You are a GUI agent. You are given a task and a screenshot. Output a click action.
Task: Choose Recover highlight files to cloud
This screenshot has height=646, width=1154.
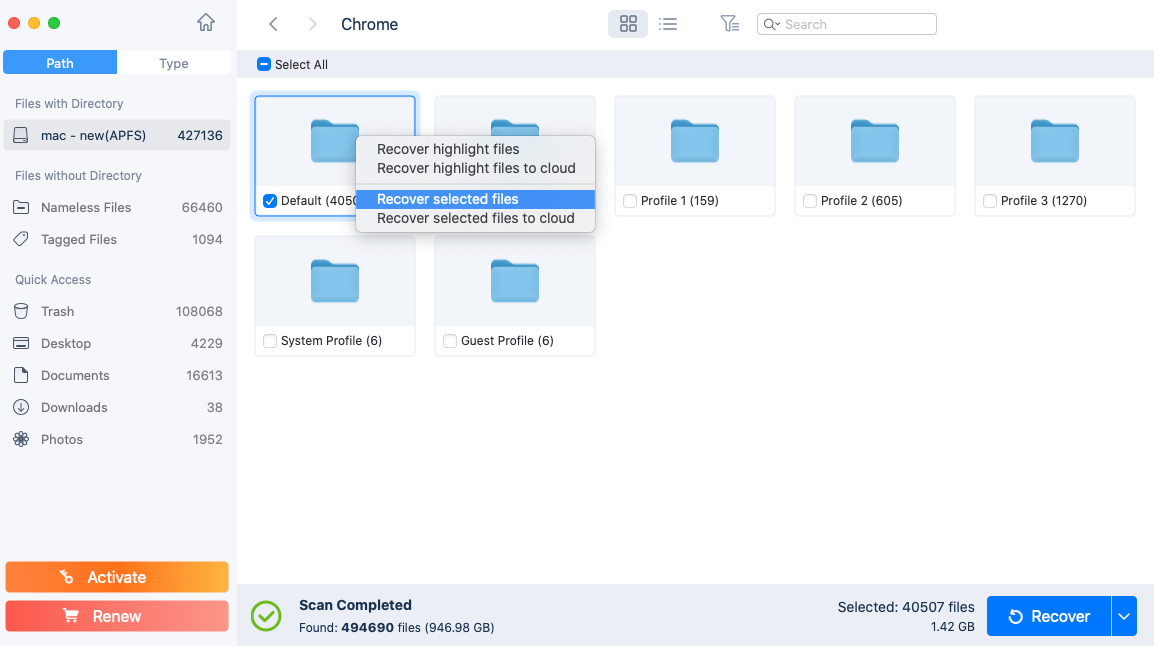475,168
